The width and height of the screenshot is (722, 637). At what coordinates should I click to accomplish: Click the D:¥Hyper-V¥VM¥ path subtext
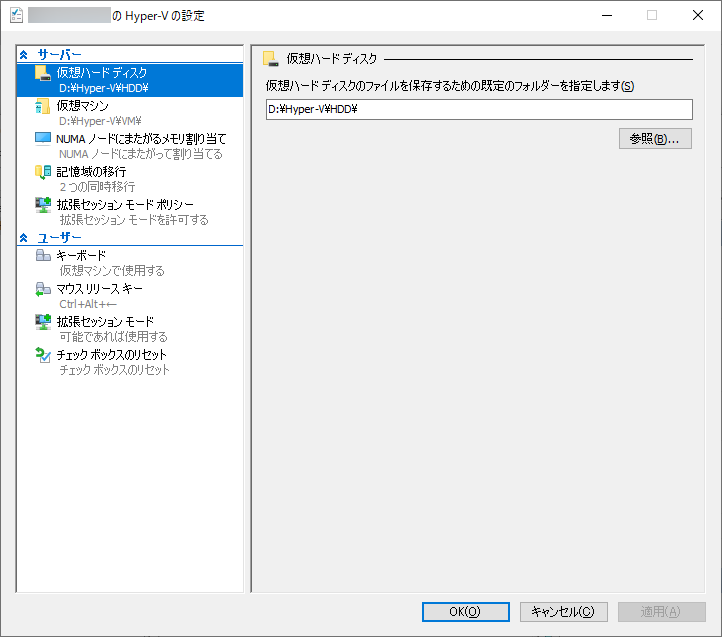point(100,121)
